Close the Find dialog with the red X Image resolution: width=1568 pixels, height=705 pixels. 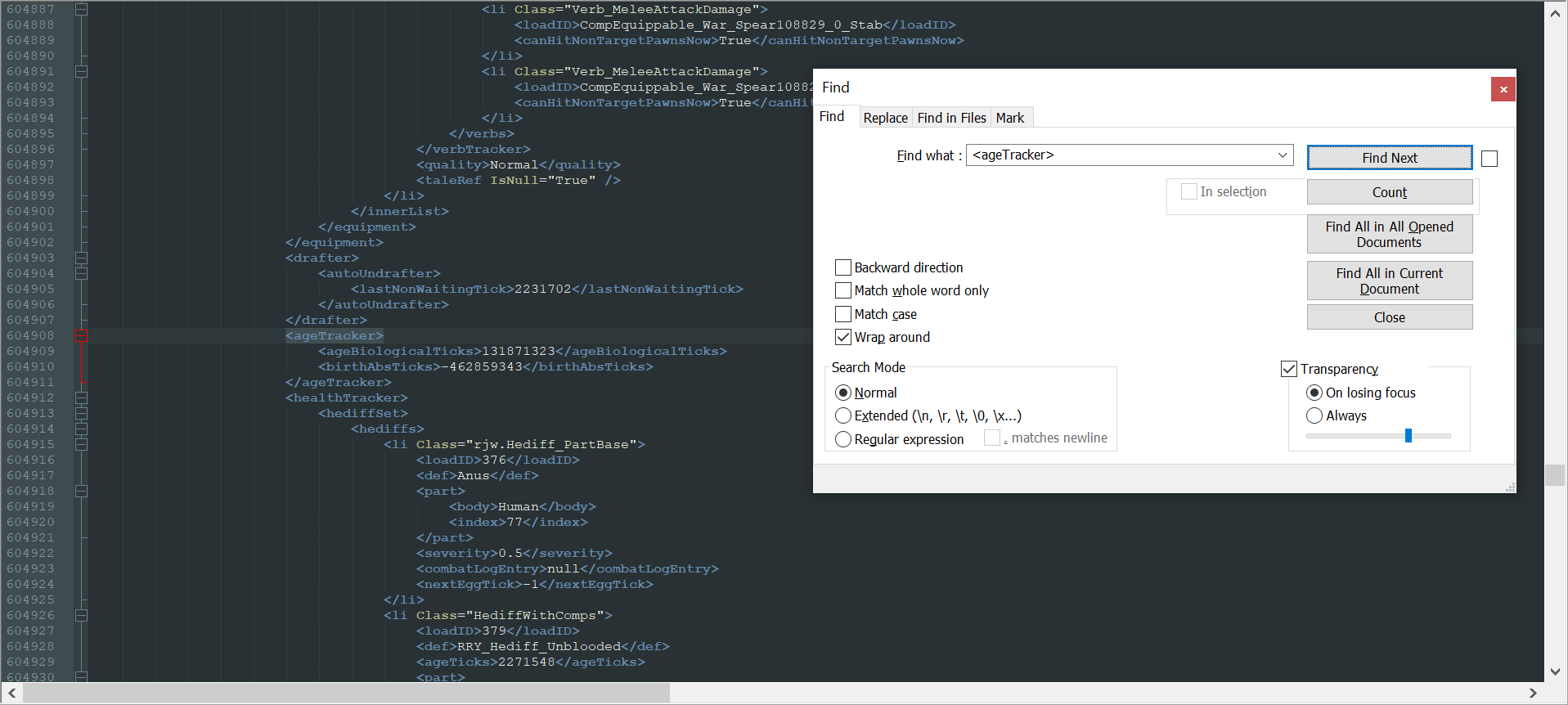[x=1503, y=89]
